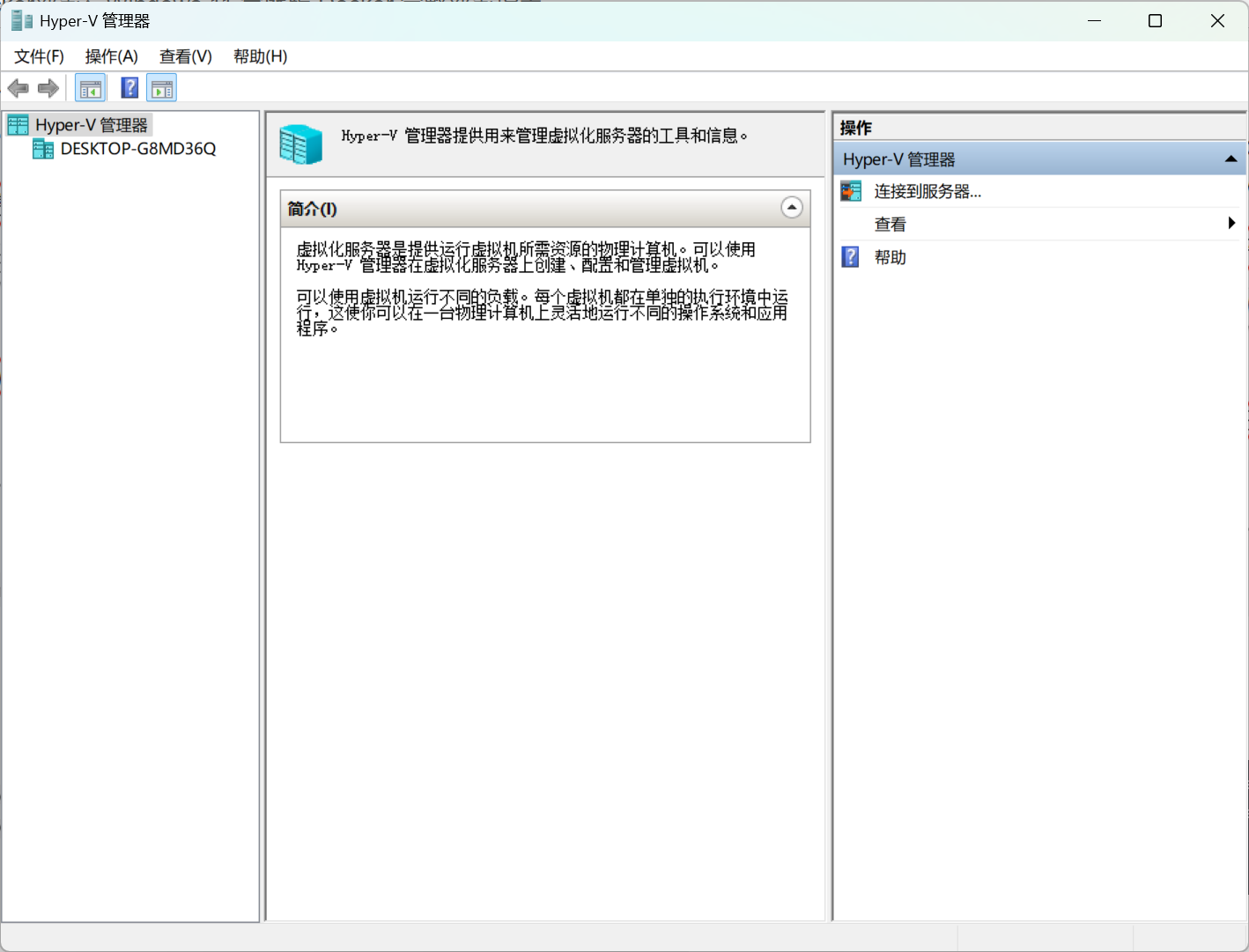Click the help icon in the toolbar
Screen dimensions: 1249x952
coord(129,87)
